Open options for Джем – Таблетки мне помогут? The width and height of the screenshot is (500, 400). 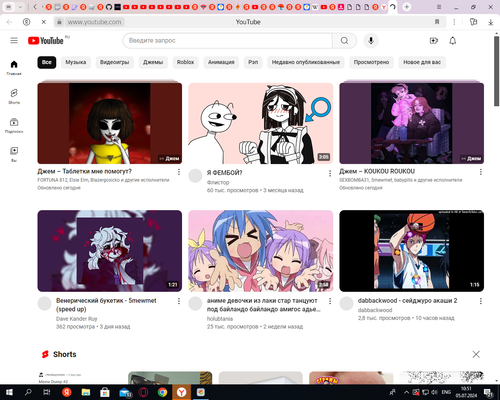tap(179, 172)
